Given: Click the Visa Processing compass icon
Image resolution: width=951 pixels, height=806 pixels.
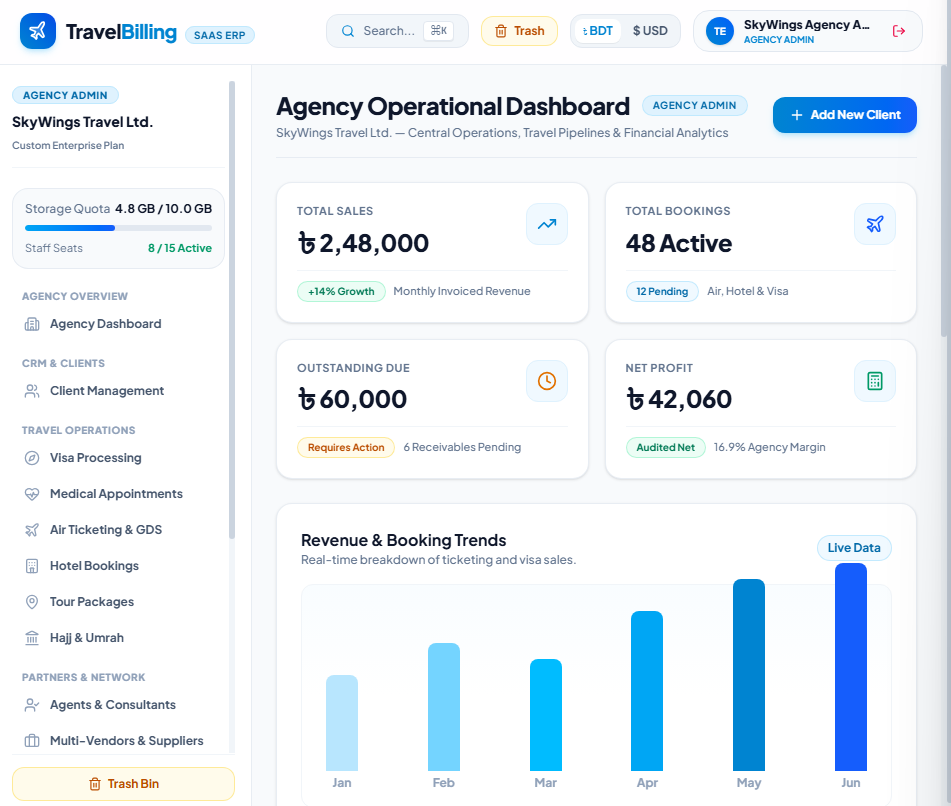Looking at the screenshot, I should 32,458.
